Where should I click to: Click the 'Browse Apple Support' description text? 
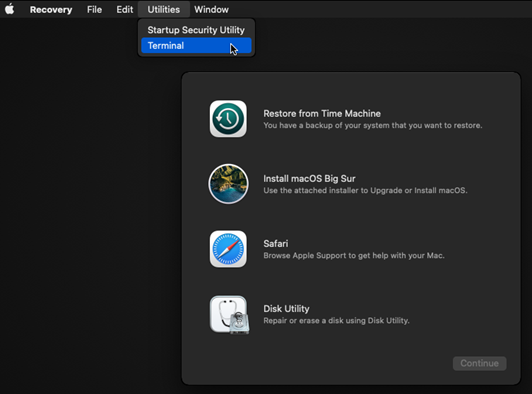coord(354,256)
